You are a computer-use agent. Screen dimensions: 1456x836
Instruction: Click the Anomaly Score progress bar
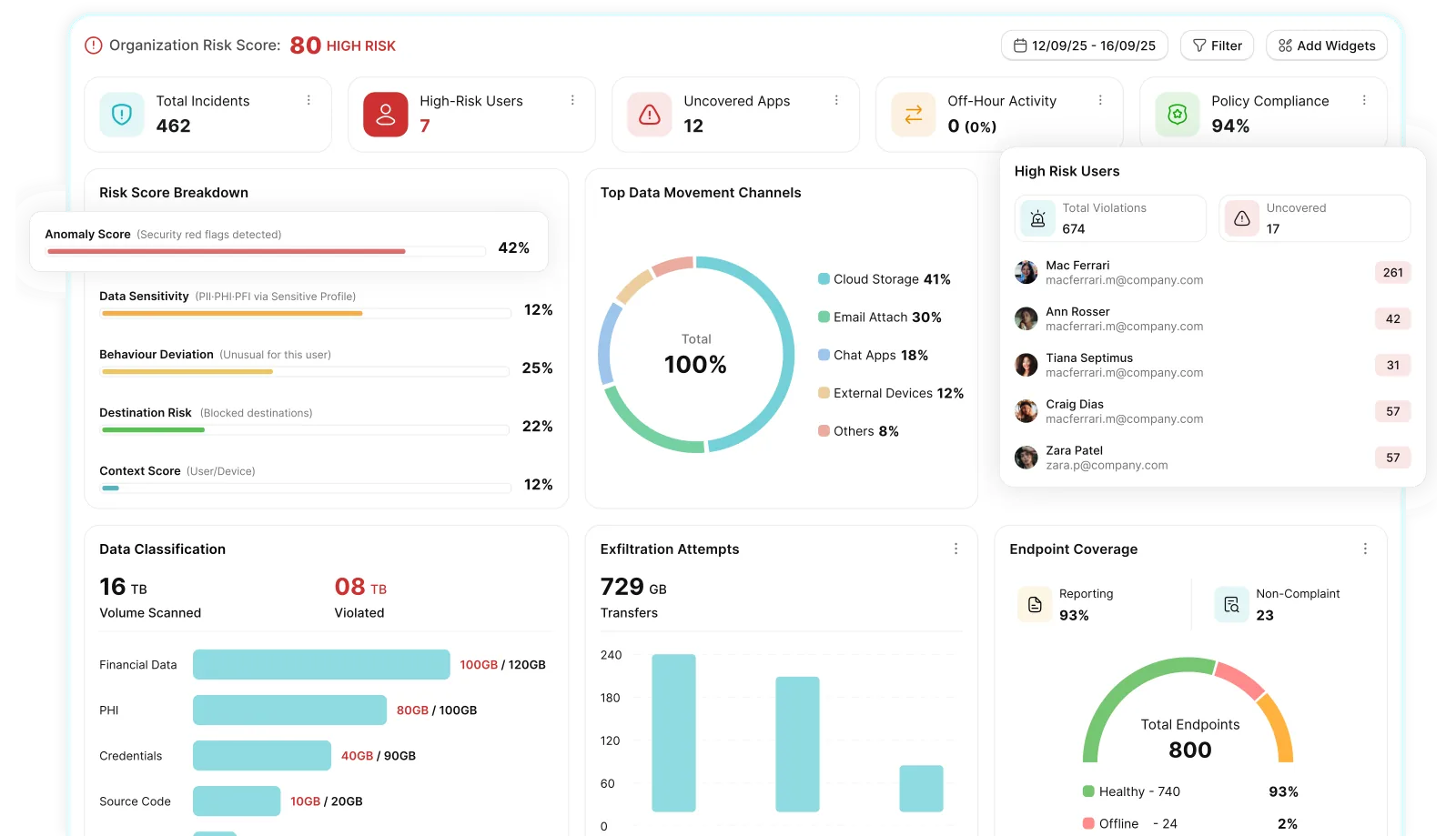pyautogui.click(x=266, y=251)
